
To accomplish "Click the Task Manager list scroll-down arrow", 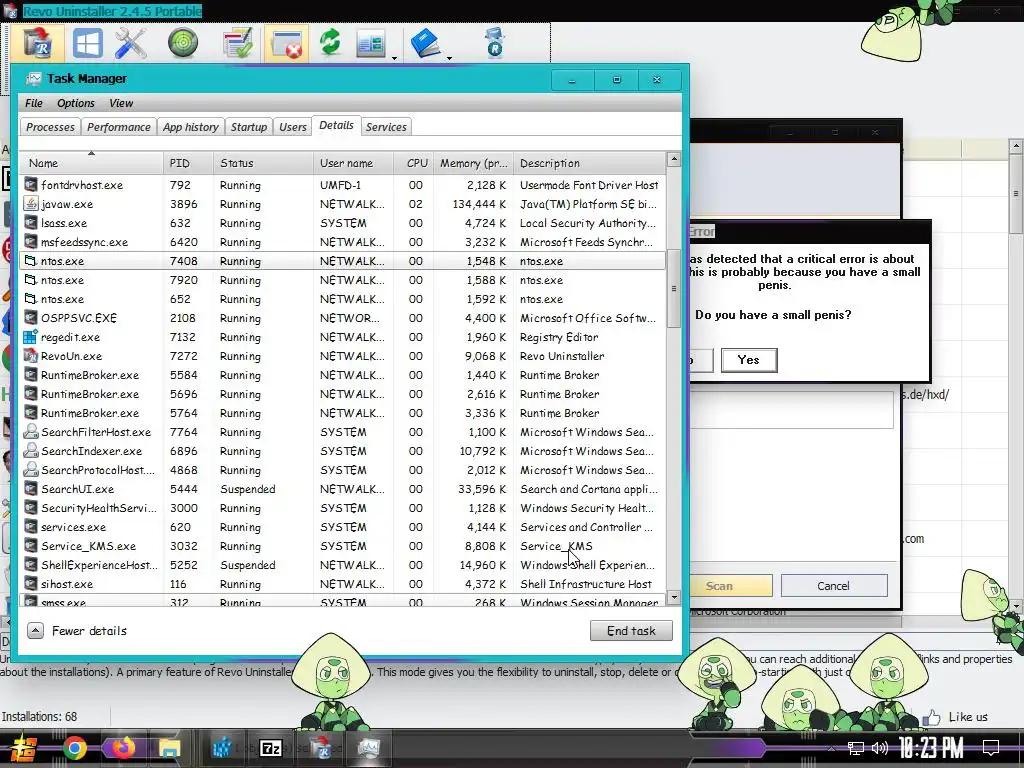I will (674, 598).
